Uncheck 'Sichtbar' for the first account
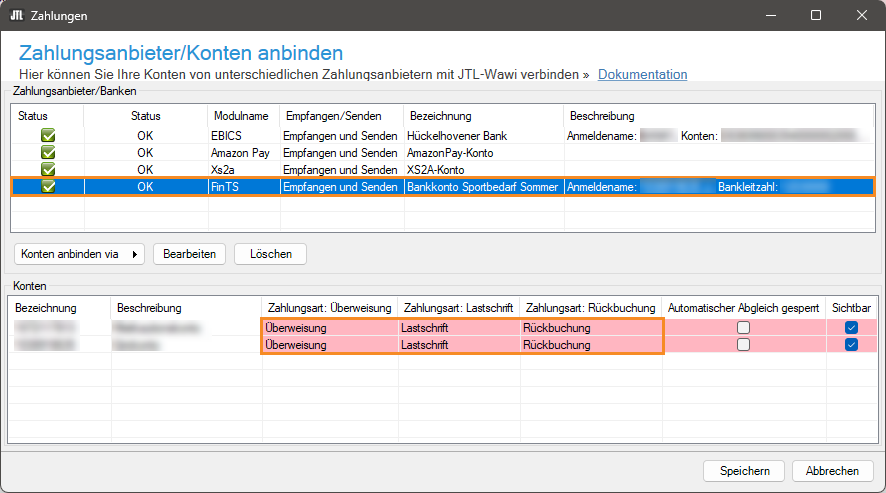Viewport: 886px width, 493px height. tap(851, 328)
